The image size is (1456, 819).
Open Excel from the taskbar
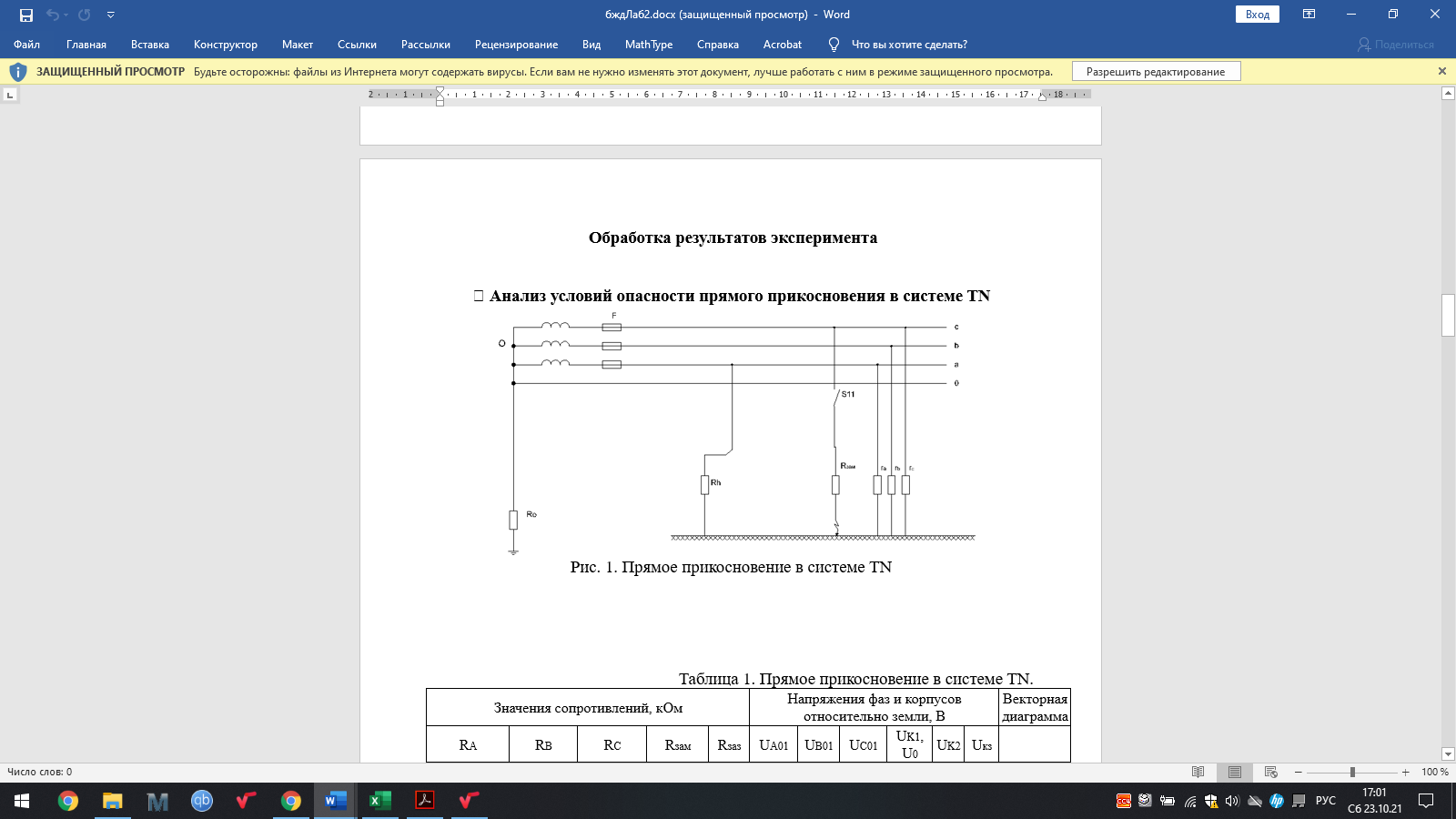tap(380, 801)
